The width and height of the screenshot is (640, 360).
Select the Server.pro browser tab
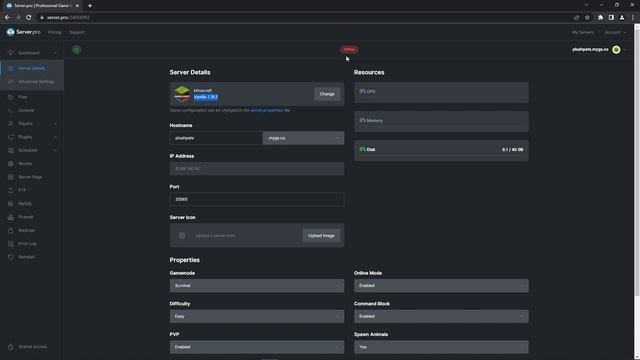(x=42, y=6)
